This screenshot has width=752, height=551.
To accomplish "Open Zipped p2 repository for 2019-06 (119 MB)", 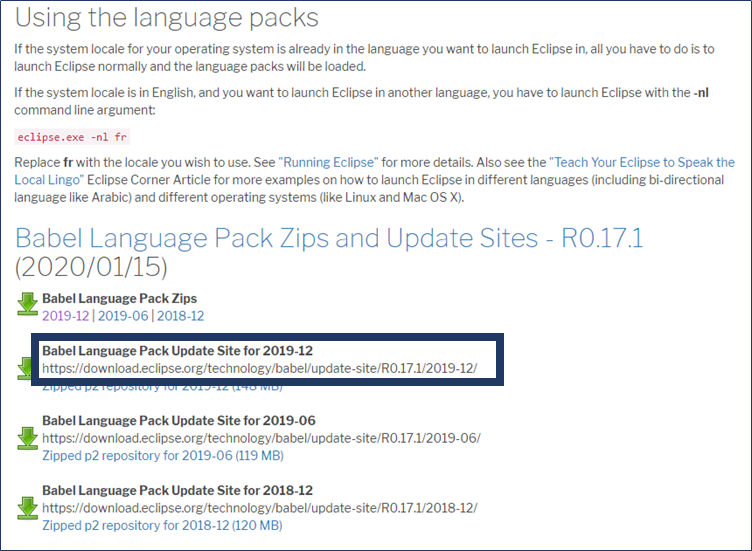I will [x=163, y=456].
